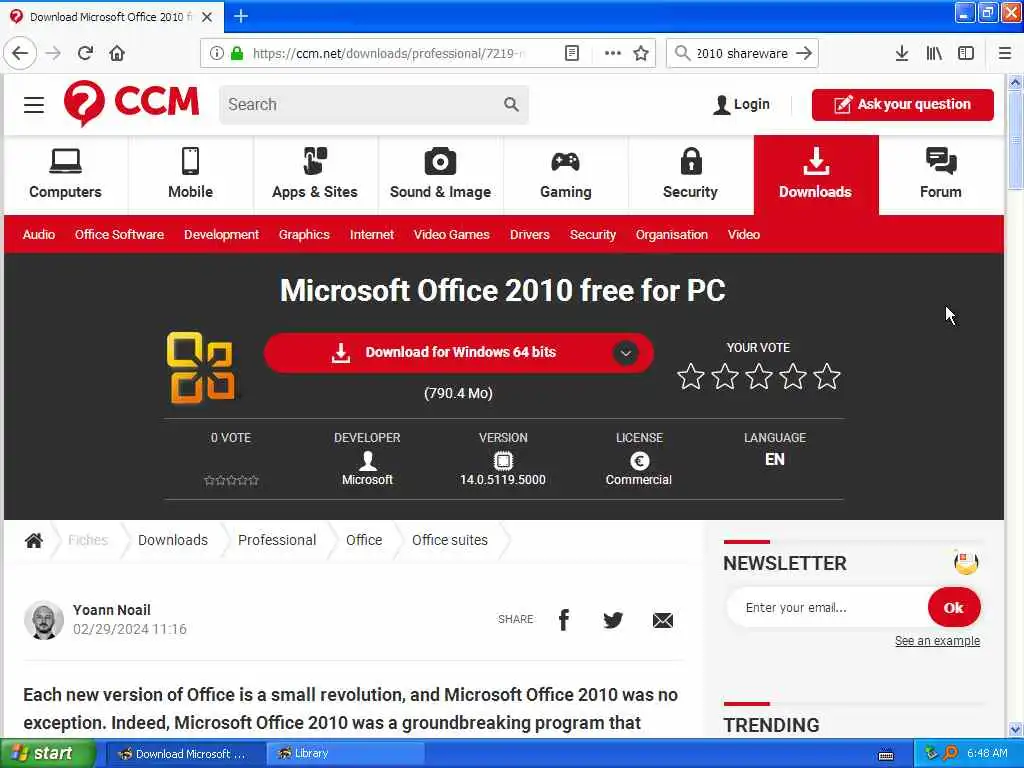
Task: Show site information icon in address bar
Action: click(x=217, y=53)
